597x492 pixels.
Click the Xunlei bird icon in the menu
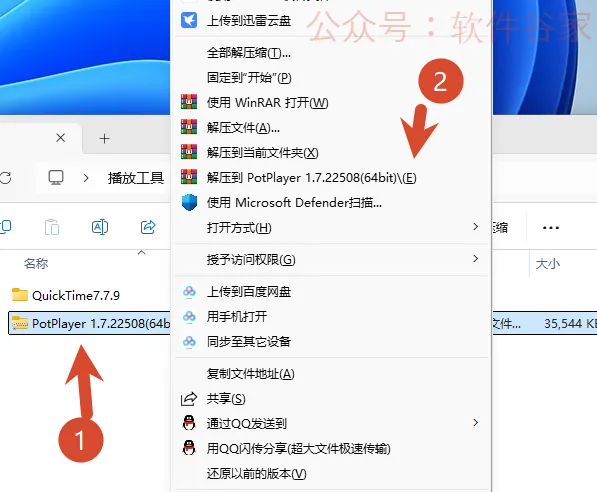click(189, 20)
